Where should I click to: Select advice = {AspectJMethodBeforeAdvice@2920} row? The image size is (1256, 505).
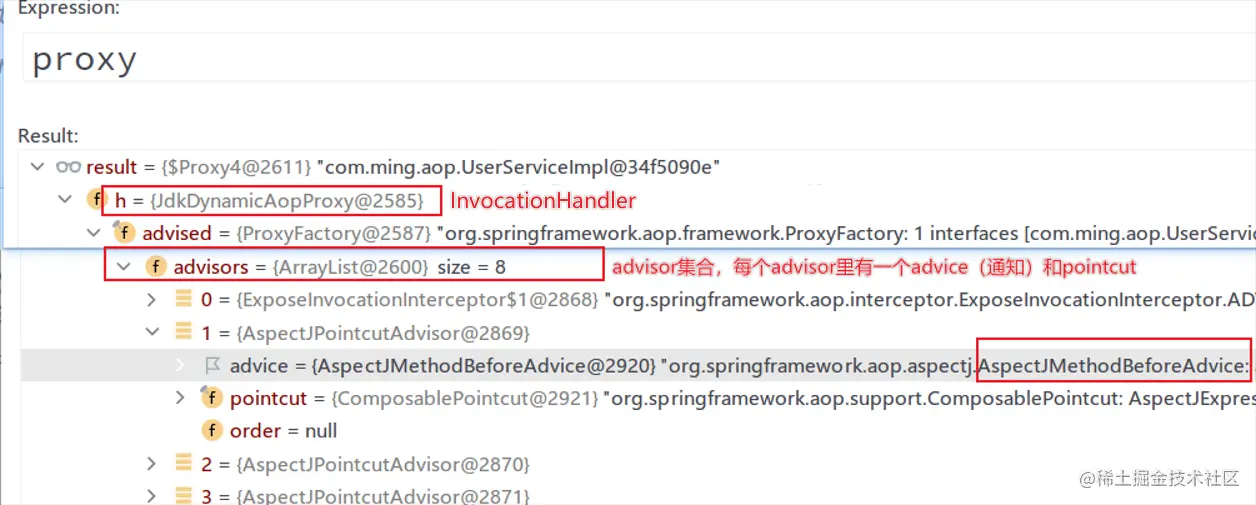pos(638,365)
